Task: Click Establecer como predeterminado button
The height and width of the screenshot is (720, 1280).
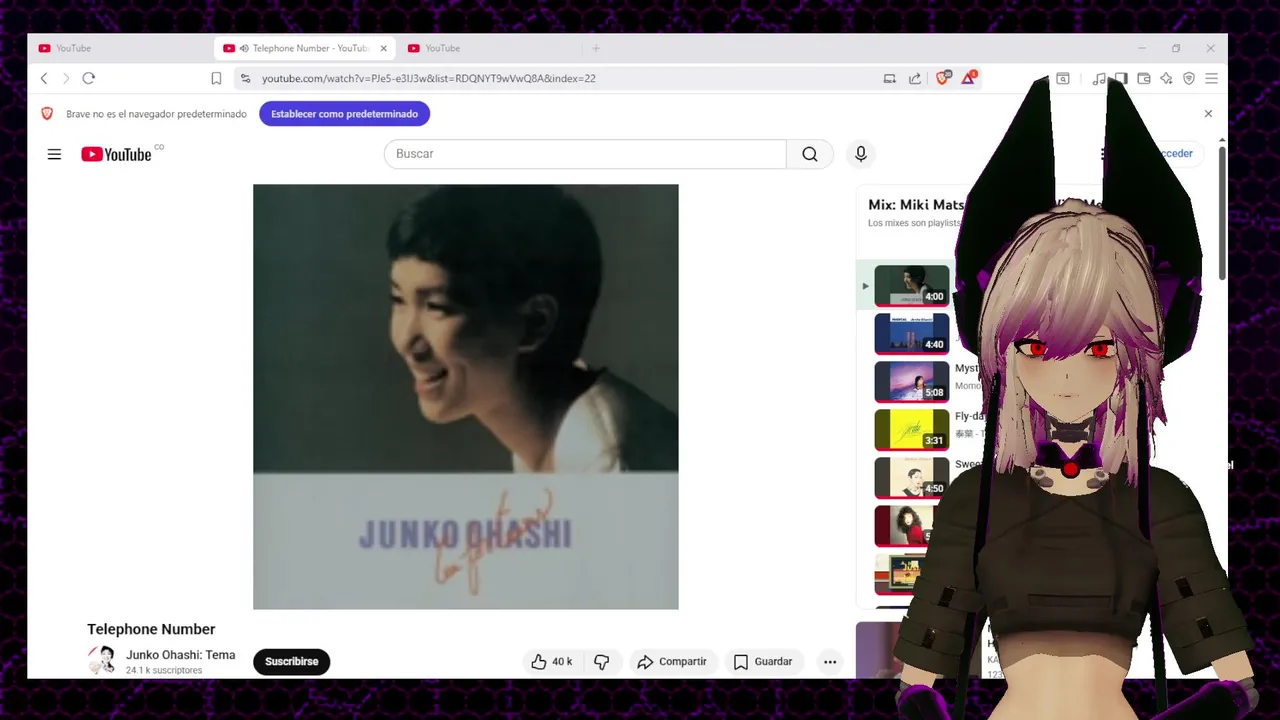Action: click(345, 114)
